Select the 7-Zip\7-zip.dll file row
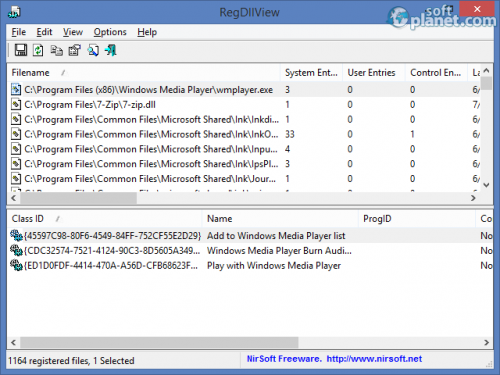Viewport: 500px width, 375px height. point(245,104)
